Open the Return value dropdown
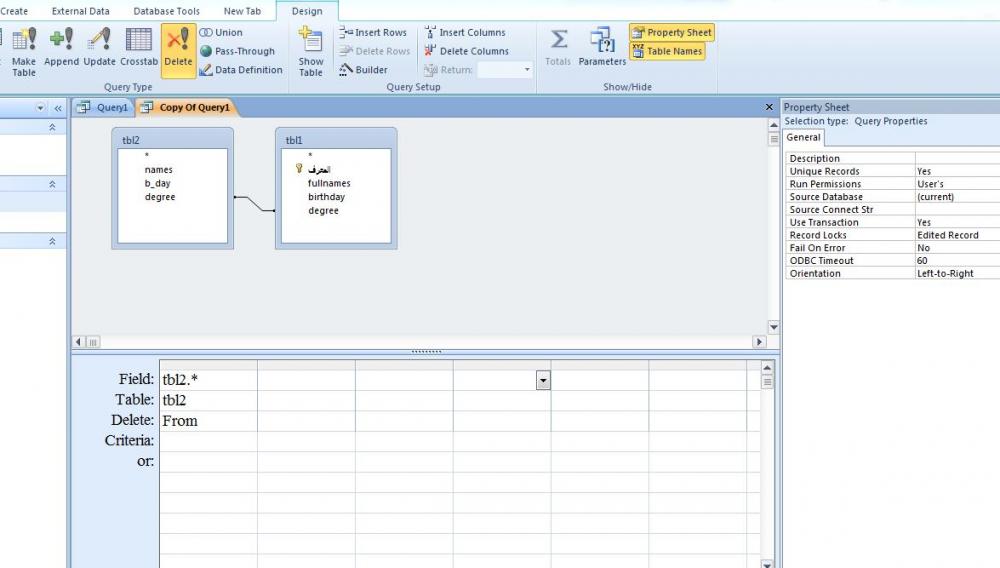 527,70
